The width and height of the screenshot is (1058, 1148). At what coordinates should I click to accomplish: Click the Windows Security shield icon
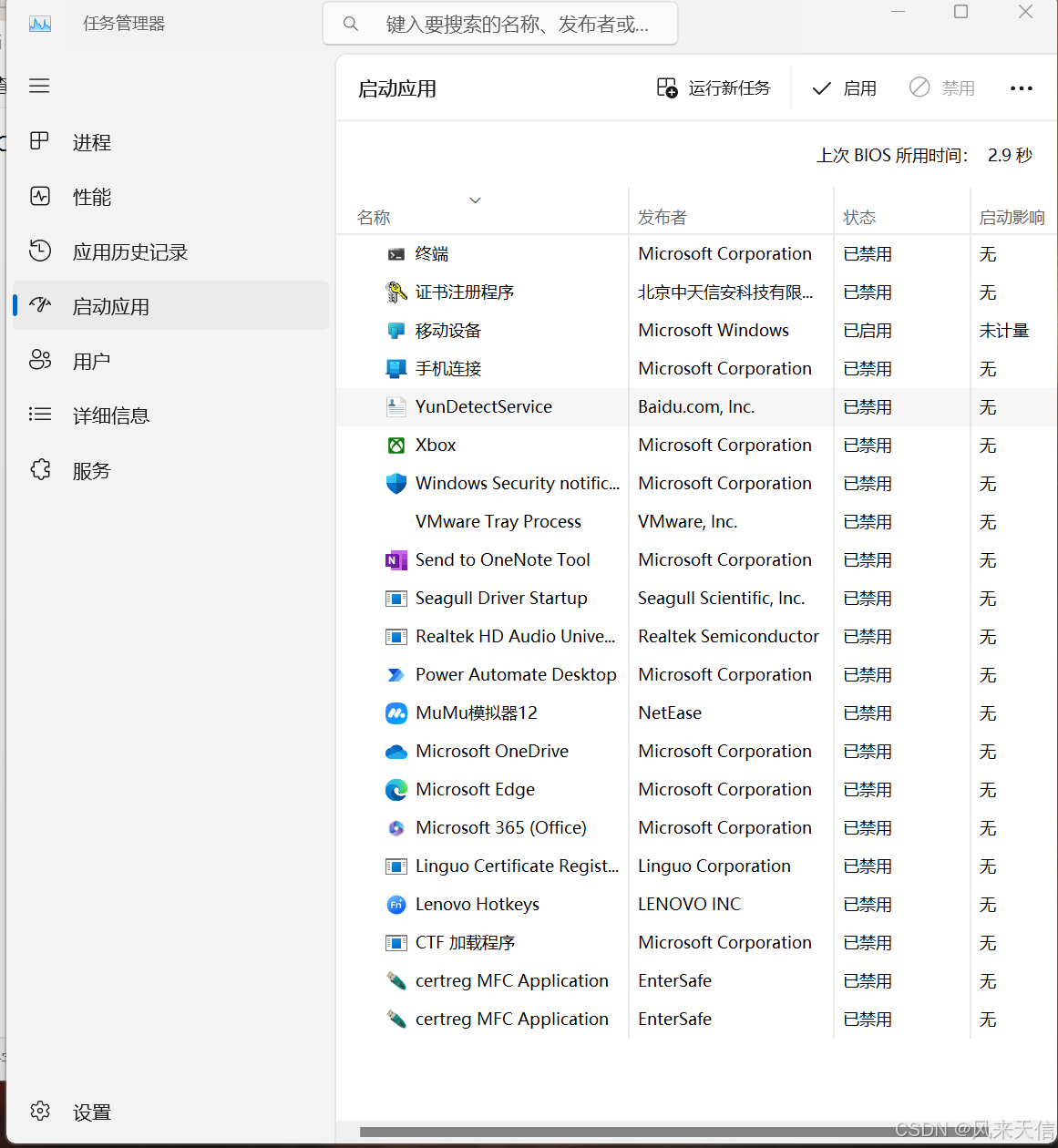tap(395, 484)
